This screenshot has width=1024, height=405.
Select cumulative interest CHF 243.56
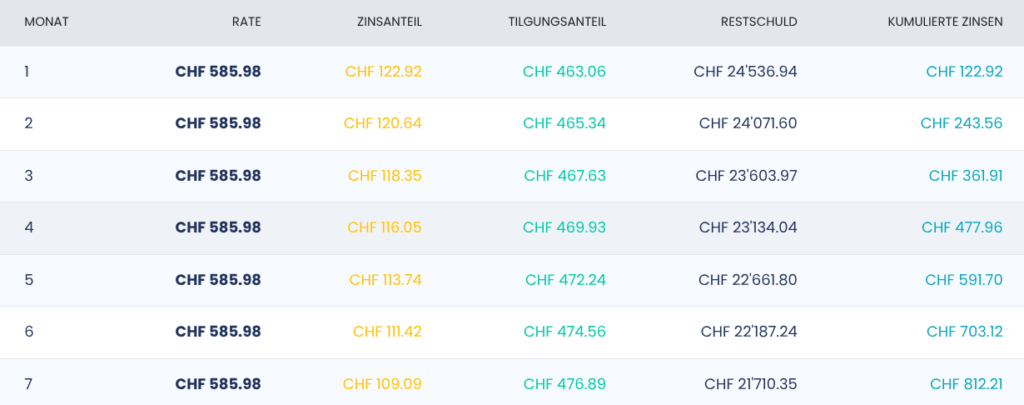click(x=961, y=123)
